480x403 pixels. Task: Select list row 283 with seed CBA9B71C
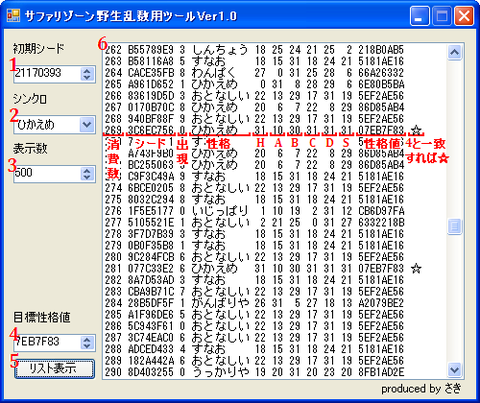[x=254, y=292]
